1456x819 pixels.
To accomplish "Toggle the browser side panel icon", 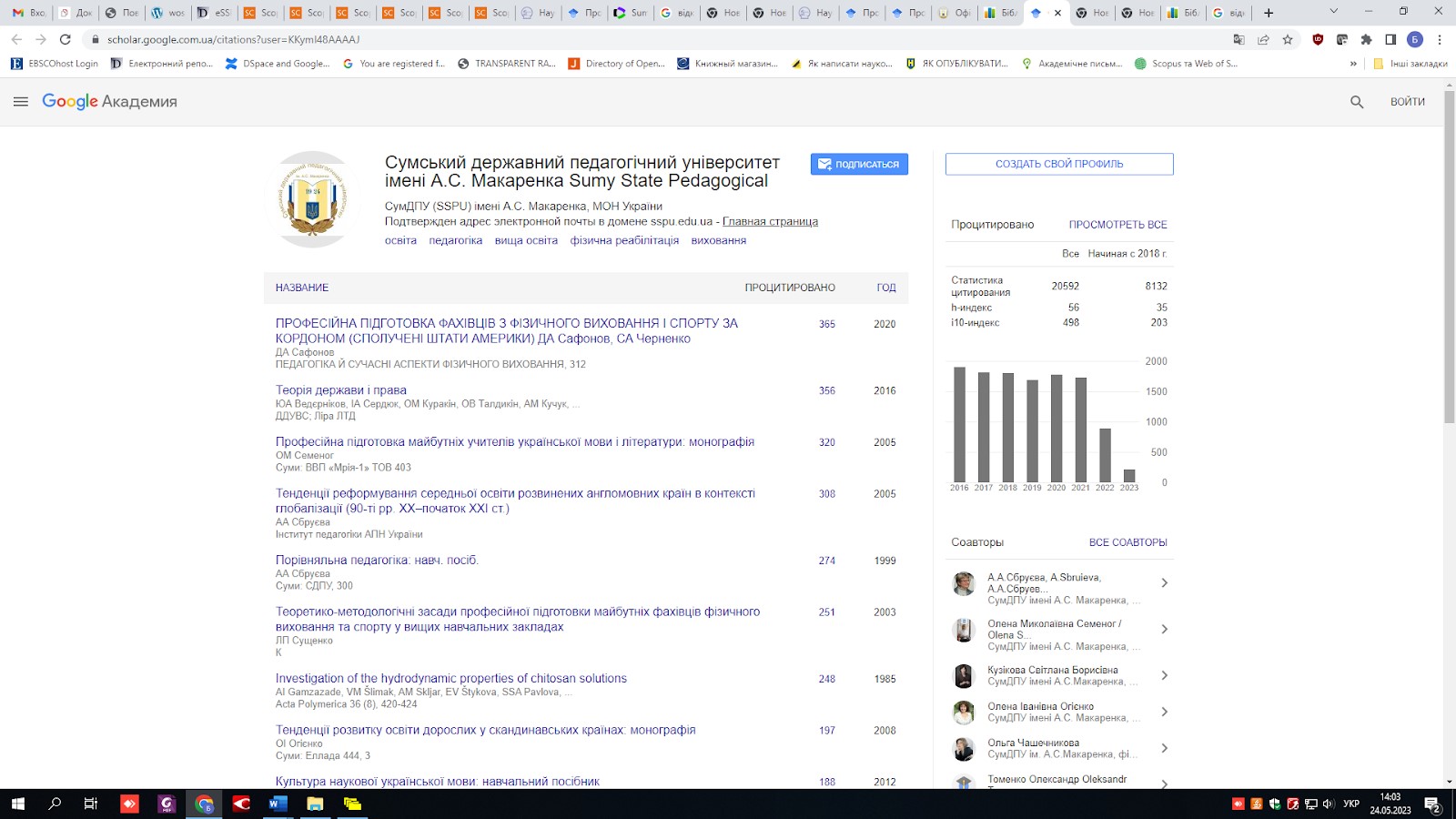I will (x=1390, y=39).
